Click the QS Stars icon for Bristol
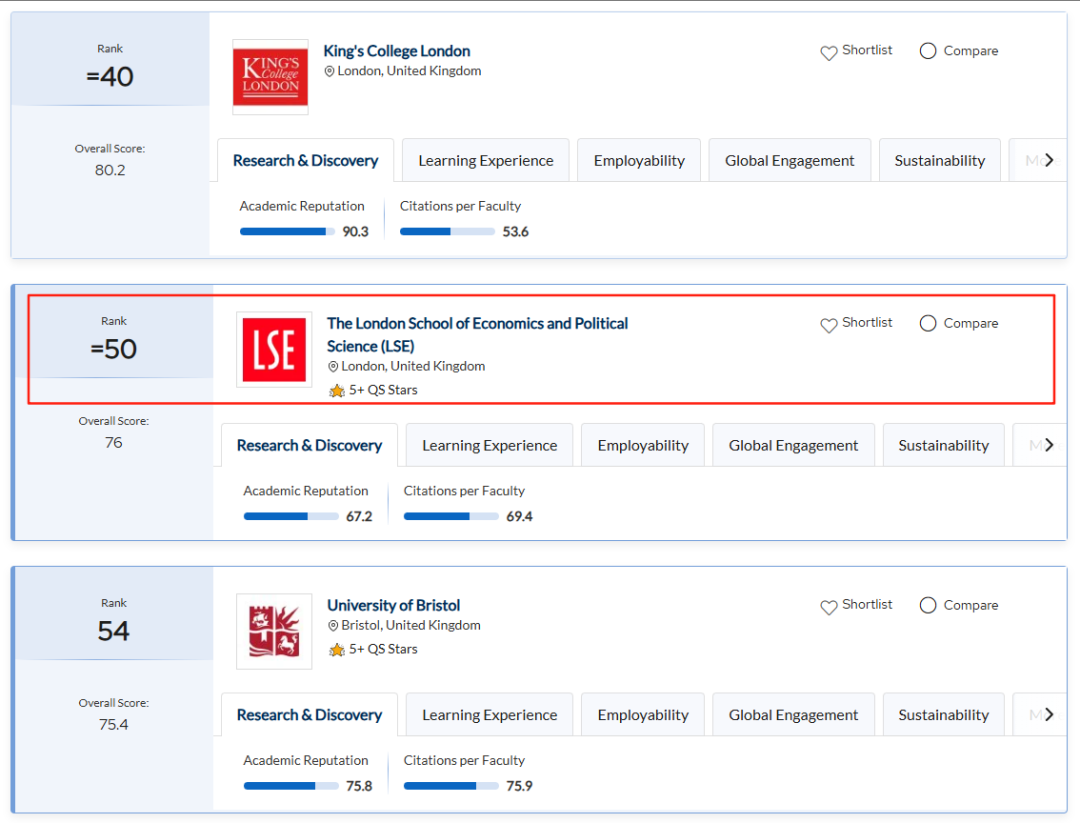Viewport: 1080px width, 823px height. click(337, 649)
